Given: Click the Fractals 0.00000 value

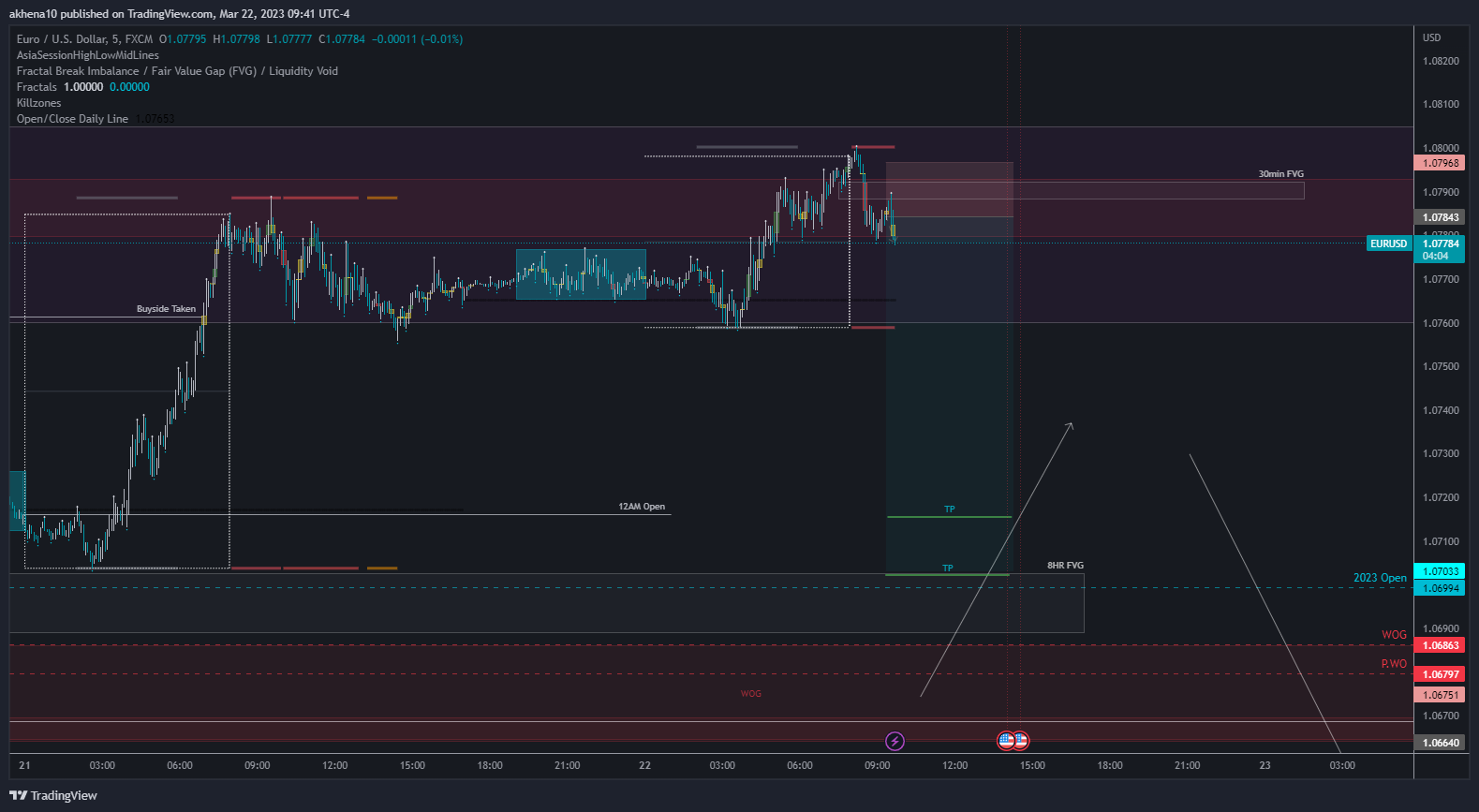Looking at the screenshot, I should (129, 87).
